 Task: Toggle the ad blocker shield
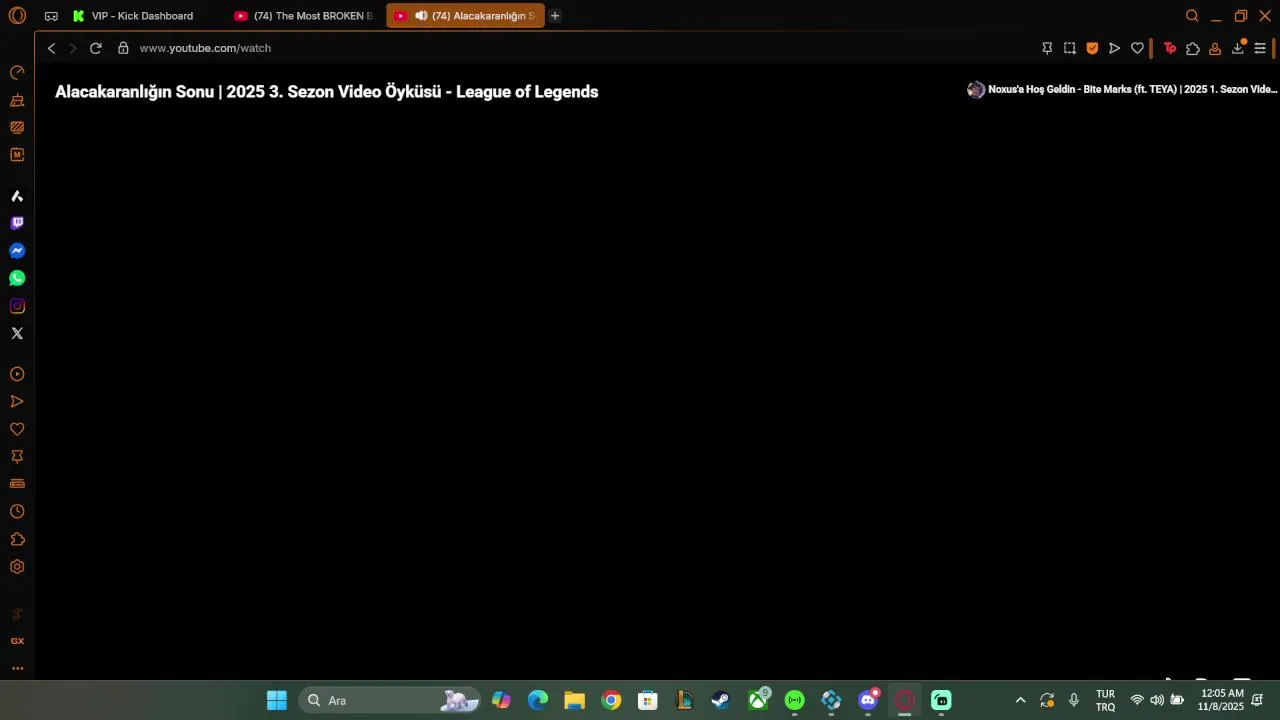tap(1092, 48)
